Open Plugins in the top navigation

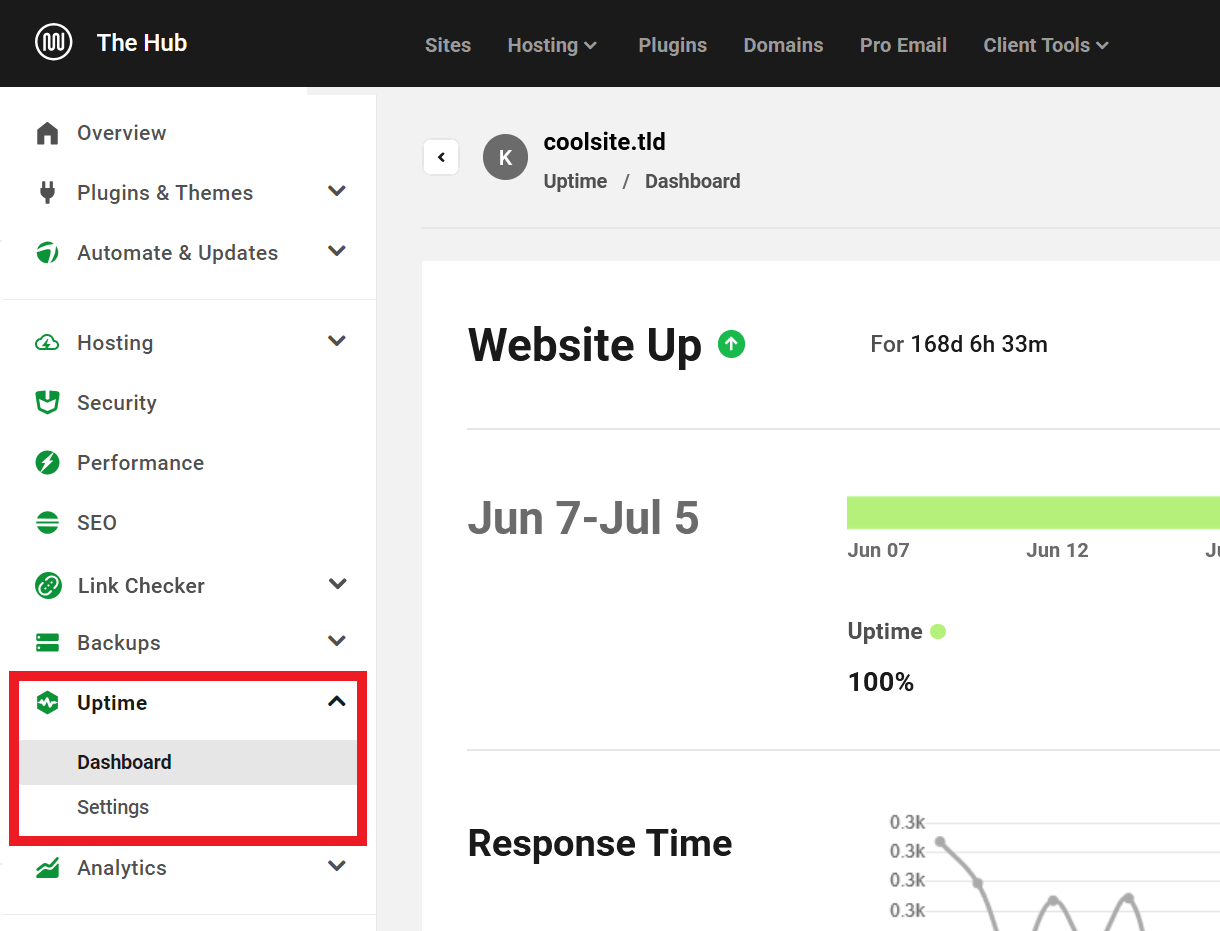tap(673, 45)
